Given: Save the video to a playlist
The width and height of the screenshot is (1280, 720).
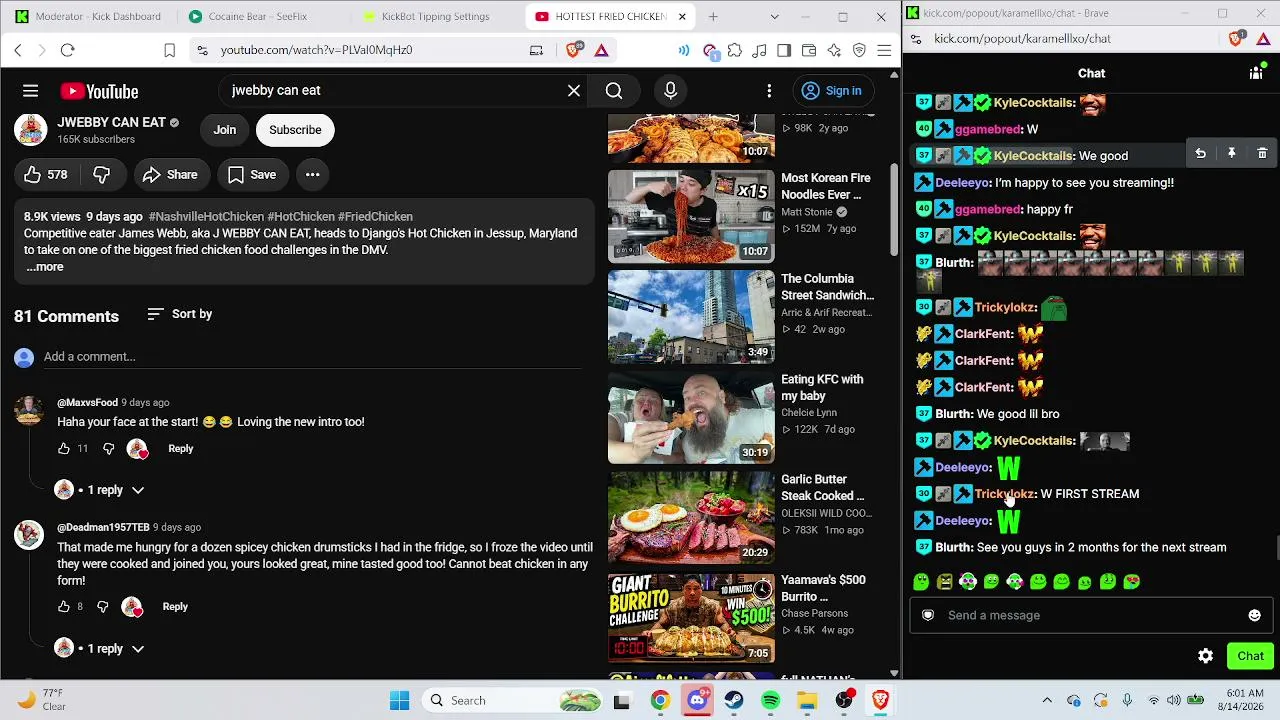Looking at the screenshot, I should click(252, 175).
